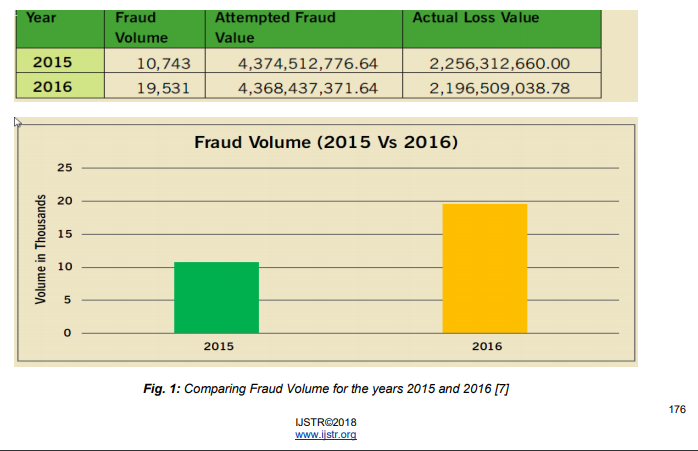The image size is (698, 451).
Task: Click the 19,531 fraud volume cell
Action: [155, 86]
